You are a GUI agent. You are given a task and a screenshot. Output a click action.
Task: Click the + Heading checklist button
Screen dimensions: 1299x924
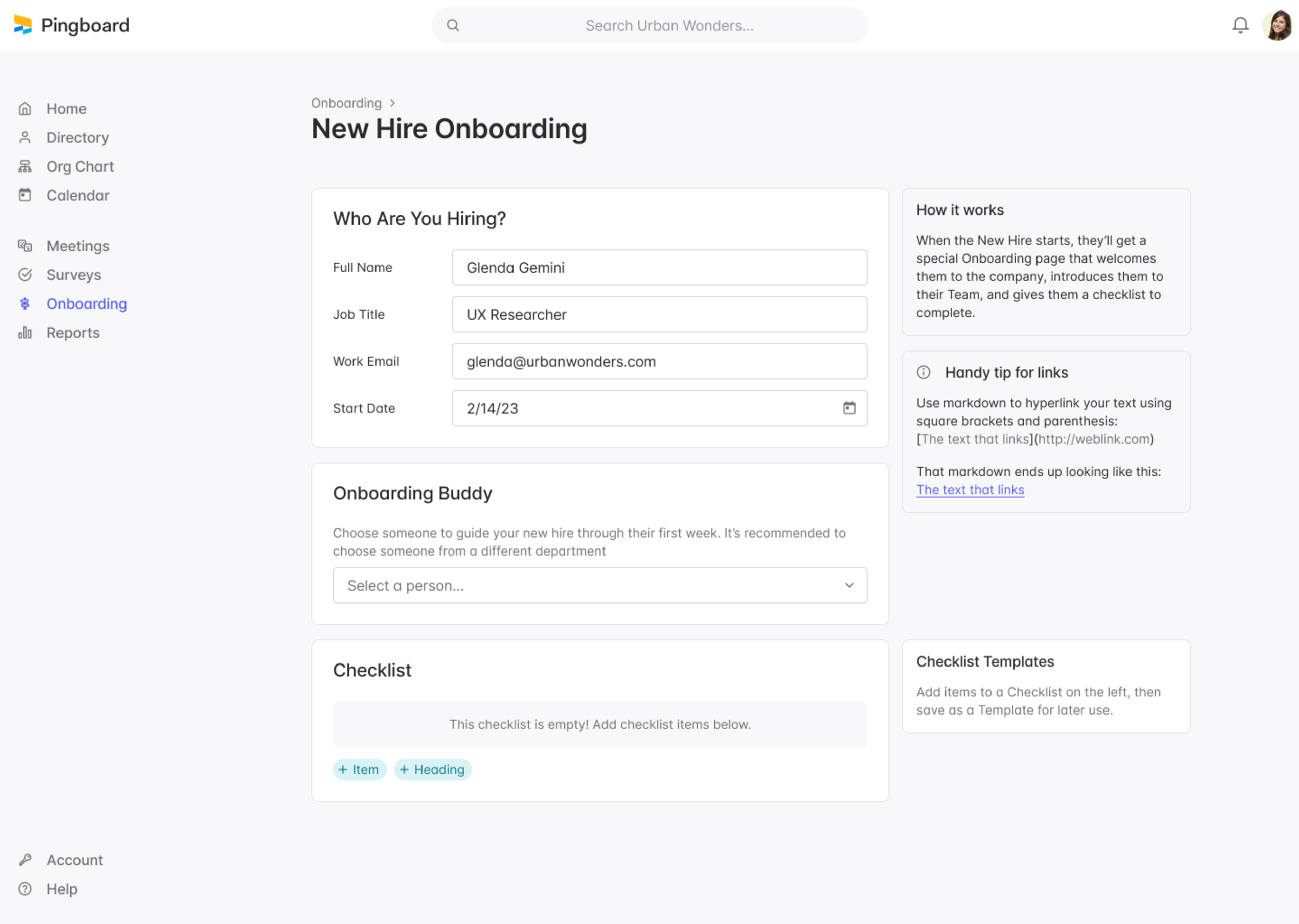coord(432,769)
